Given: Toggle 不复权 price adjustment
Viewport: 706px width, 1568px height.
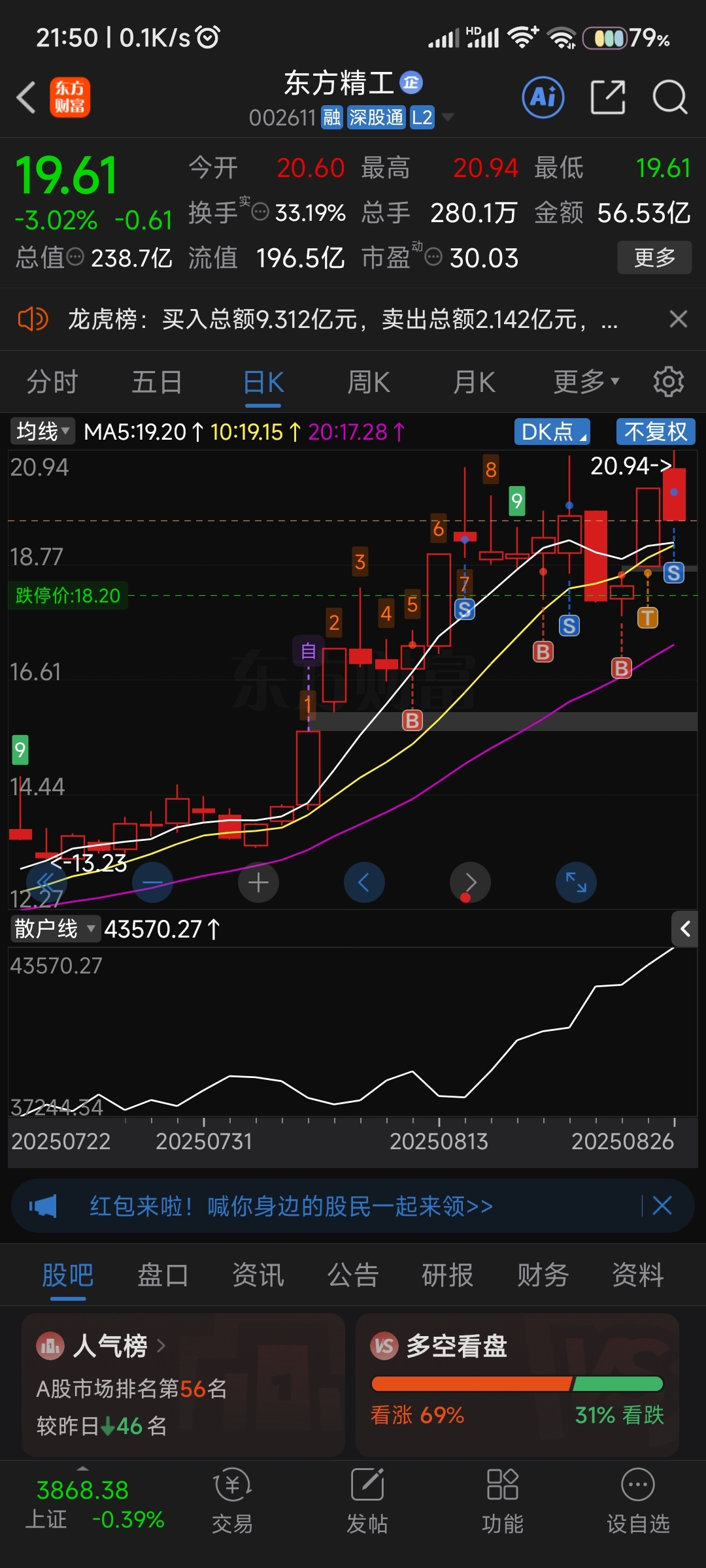Looking at the screenshot, I should point(656,431).
